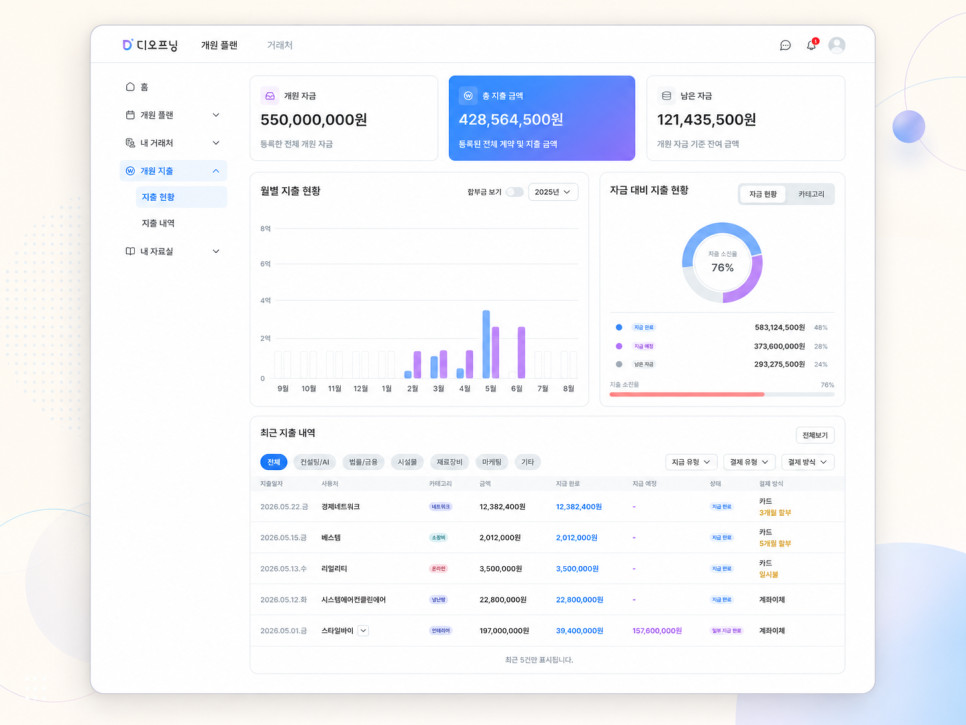This screenshot has height=725, width=966.
Task: Click the 583,124,500원 legend value
Action: tap(779, 327)
